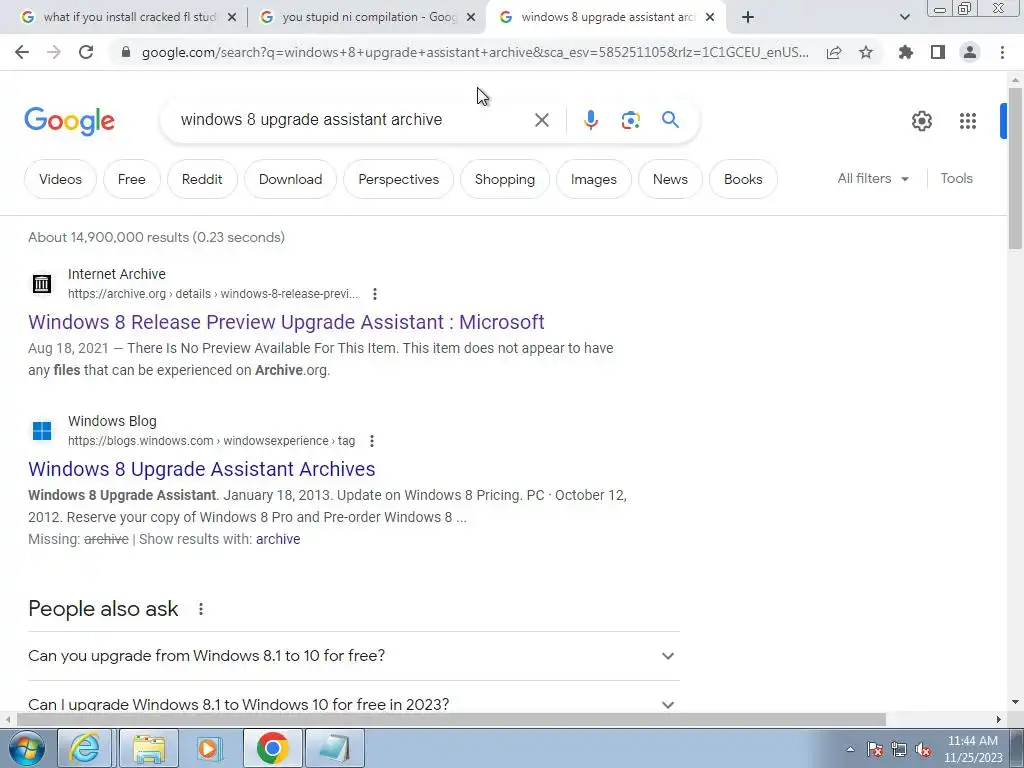Switch to 'you stupid ni compilation' tab

(369, 17)
